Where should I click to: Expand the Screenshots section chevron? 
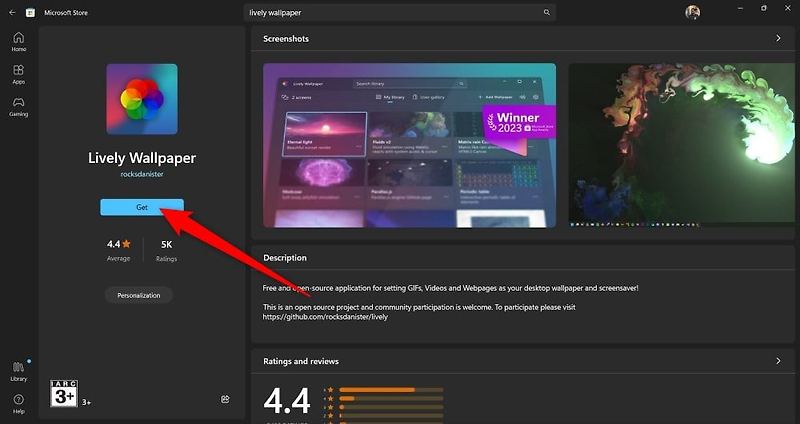[778, 38]
